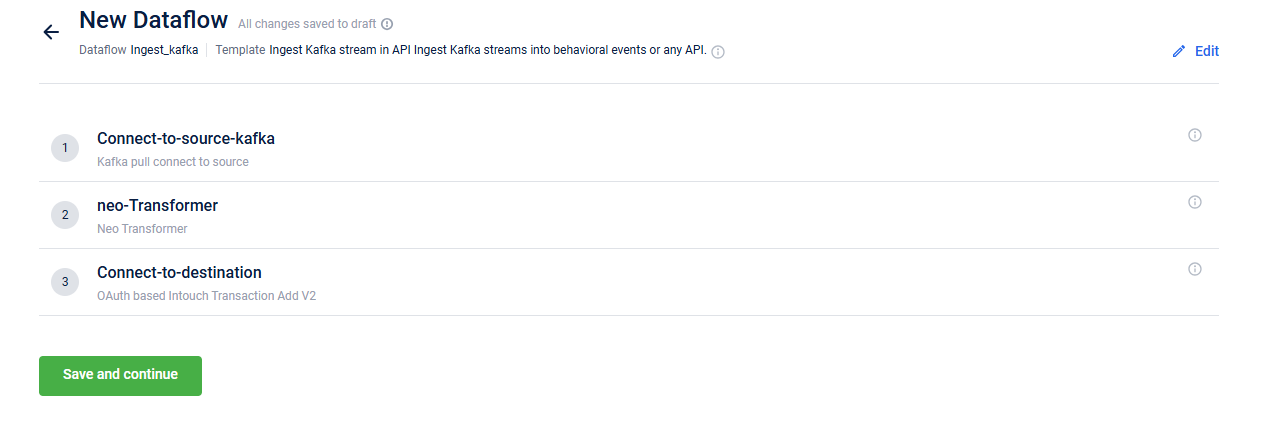The width and height of the screenshot is (1267, 425).
Task: Click info icon after the template description
Action: pos(717,52)
